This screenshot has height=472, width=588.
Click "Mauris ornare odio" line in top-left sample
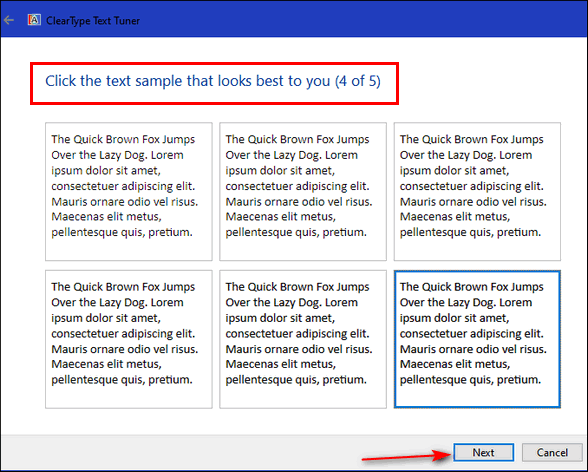pos(125,202)
